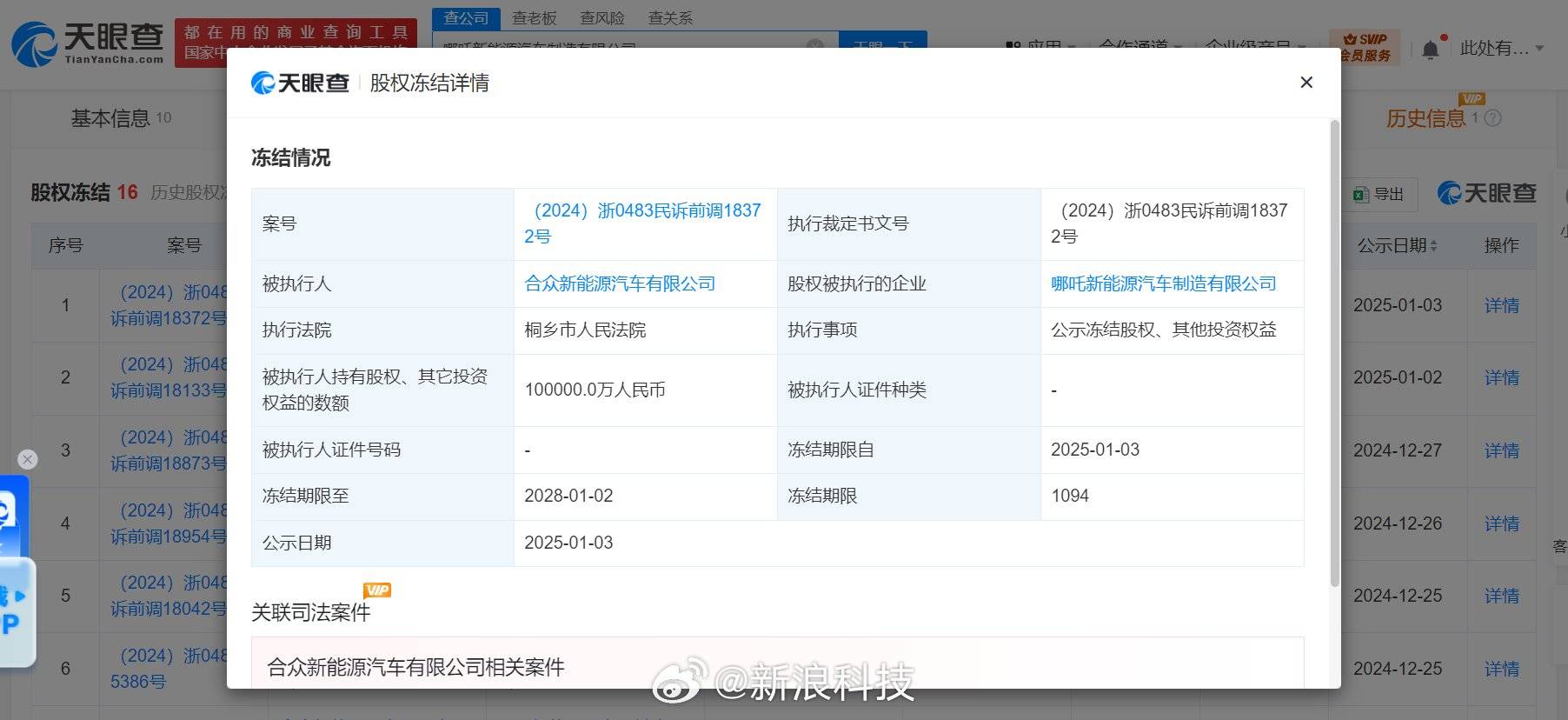
Task: Sort by 公示日期 column arrows
Action: point(1433,246)
